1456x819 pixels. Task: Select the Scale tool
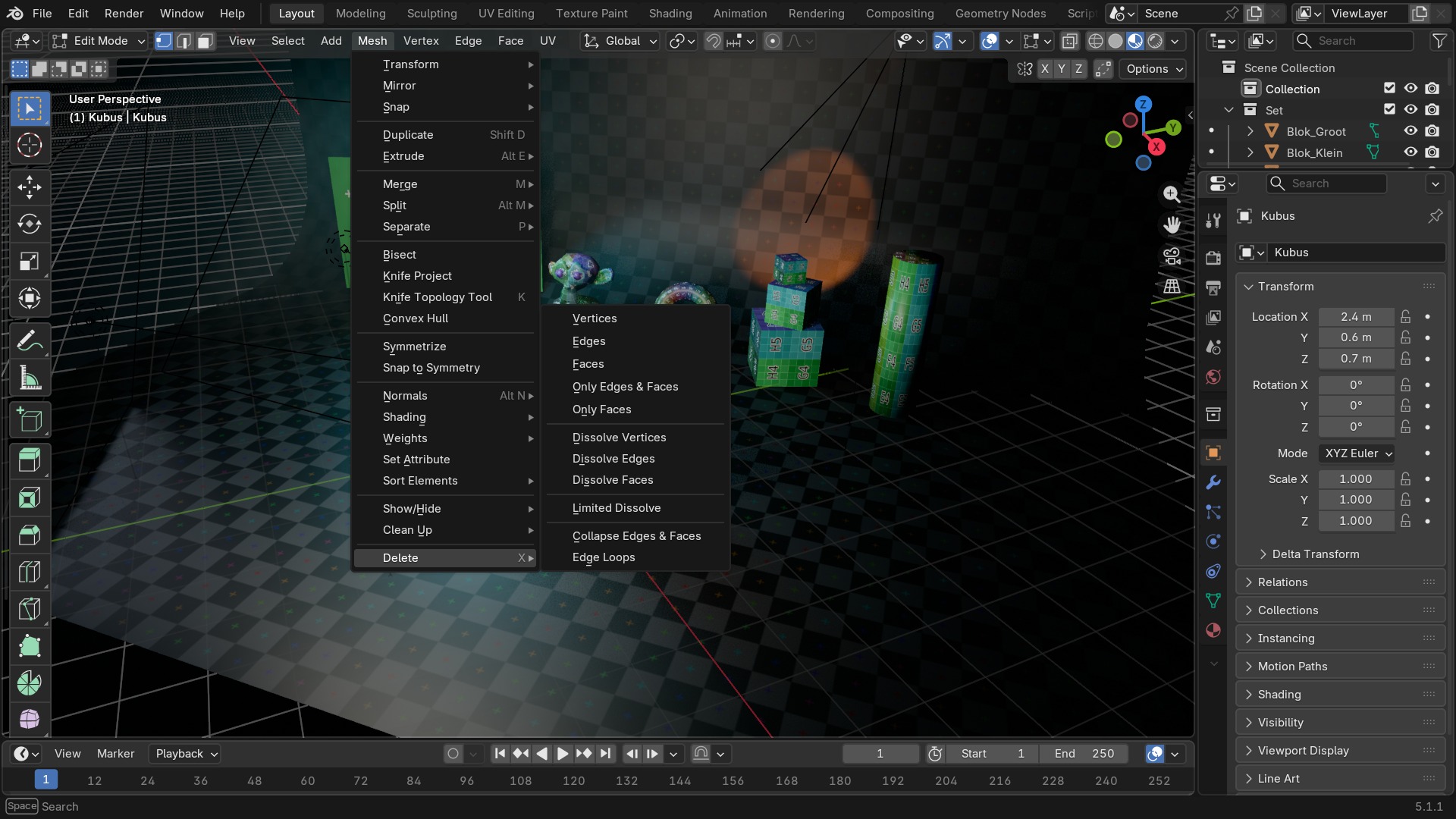(x=30, y=262)
